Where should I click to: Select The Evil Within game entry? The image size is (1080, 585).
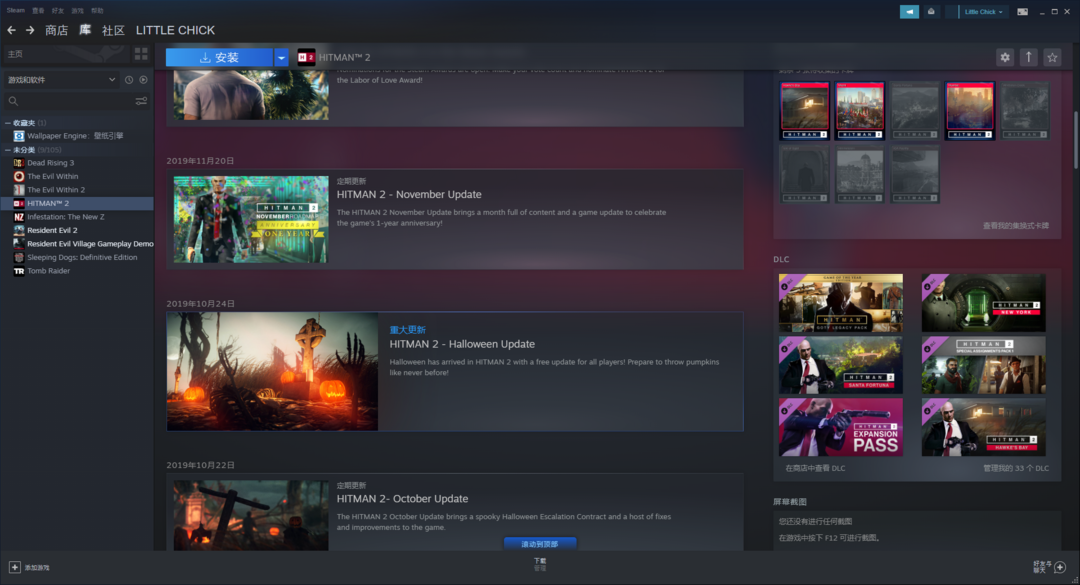click(76, 176)
